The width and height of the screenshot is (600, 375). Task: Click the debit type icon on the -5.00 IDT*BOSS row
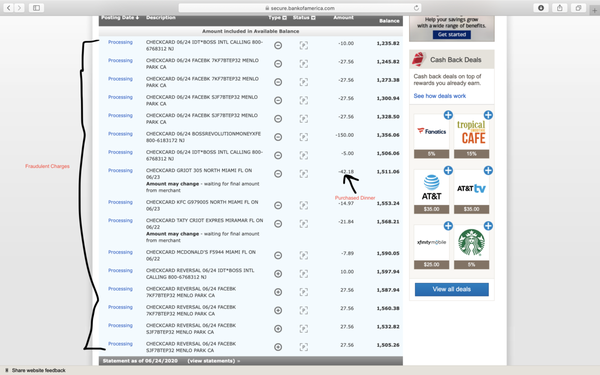point(278,155)
